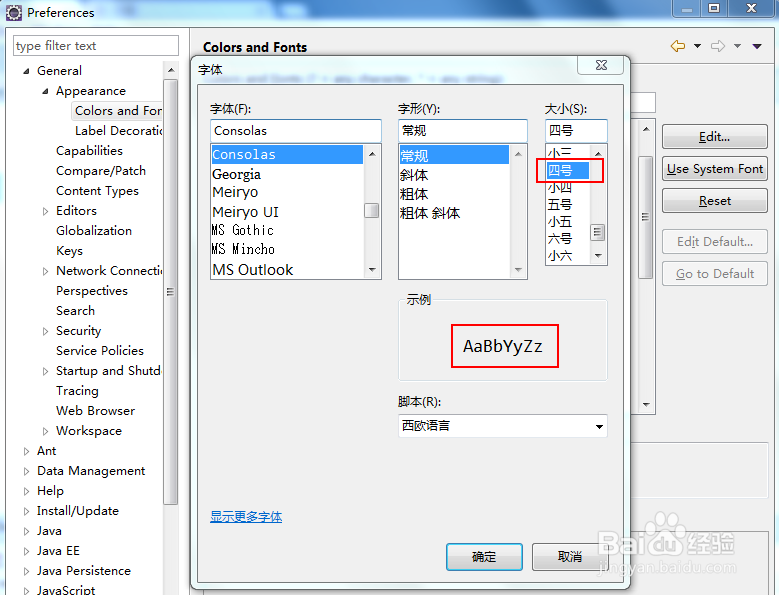Click the Go to Default button
The image size is (779, 595).
[x=714, y=274]
